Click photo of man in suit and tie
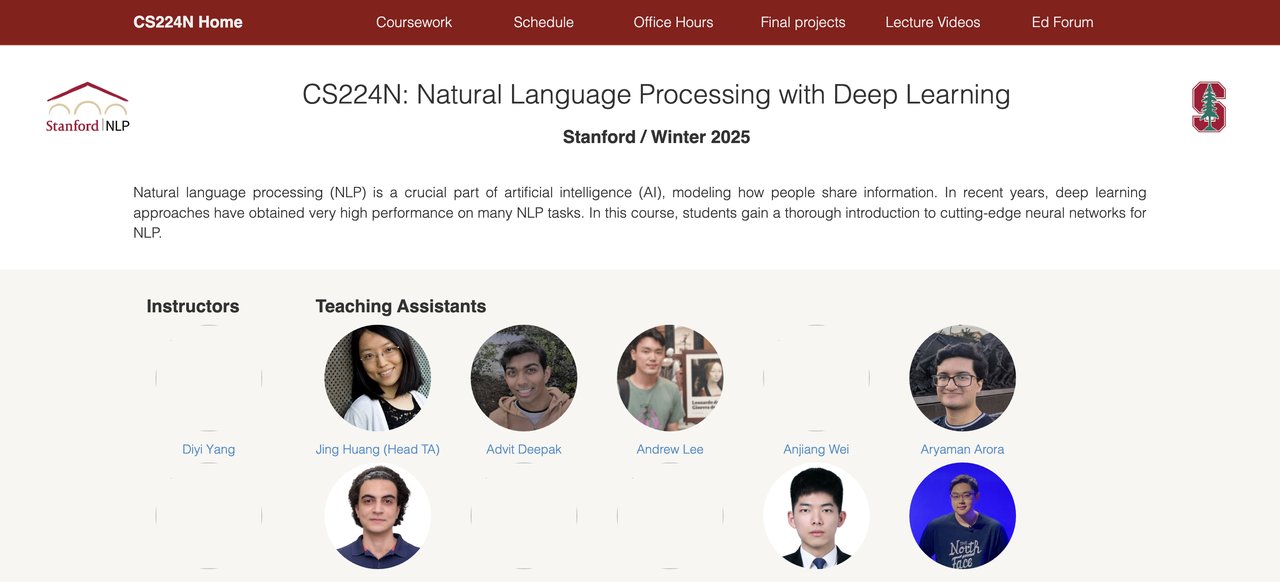 816,516
